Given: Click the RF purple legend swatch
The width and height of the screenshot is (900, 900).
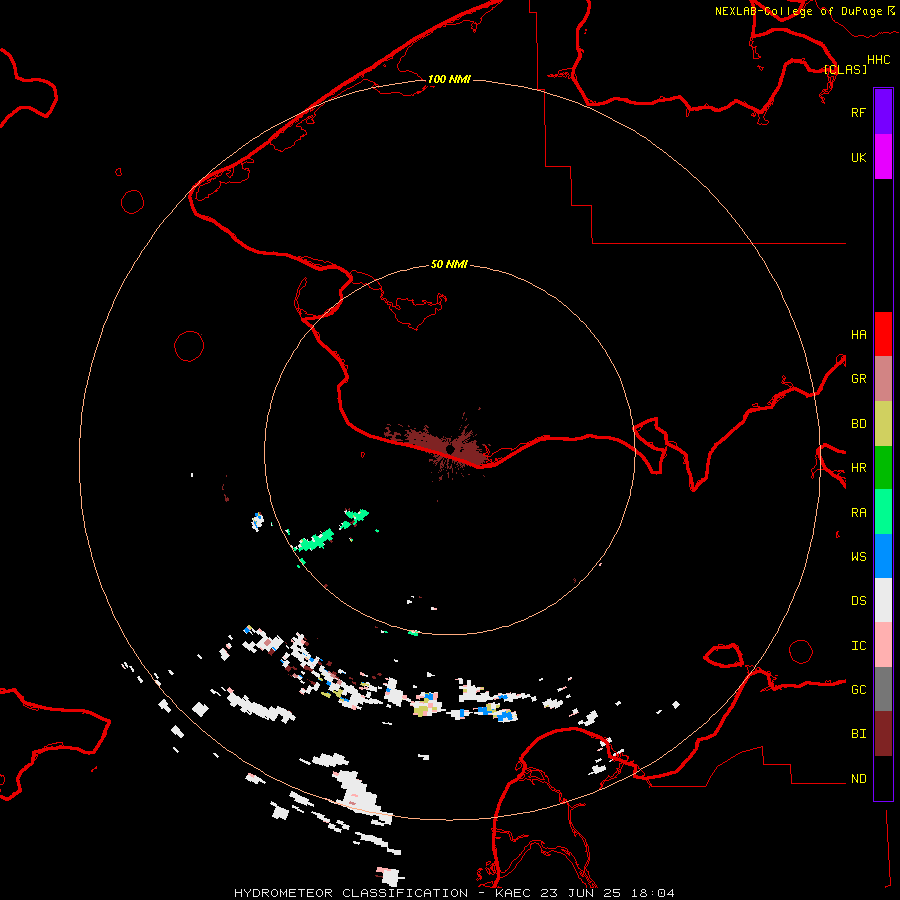Looking at the screenshot, I should (x=883, y=112).
